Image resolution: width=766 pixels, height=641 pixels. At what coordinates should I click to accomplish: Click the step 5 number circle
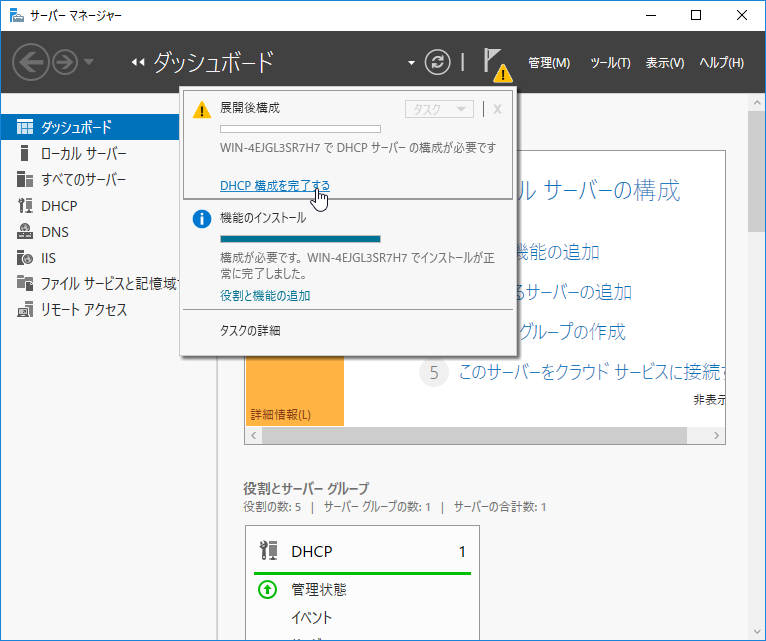(x=434, y=373)
